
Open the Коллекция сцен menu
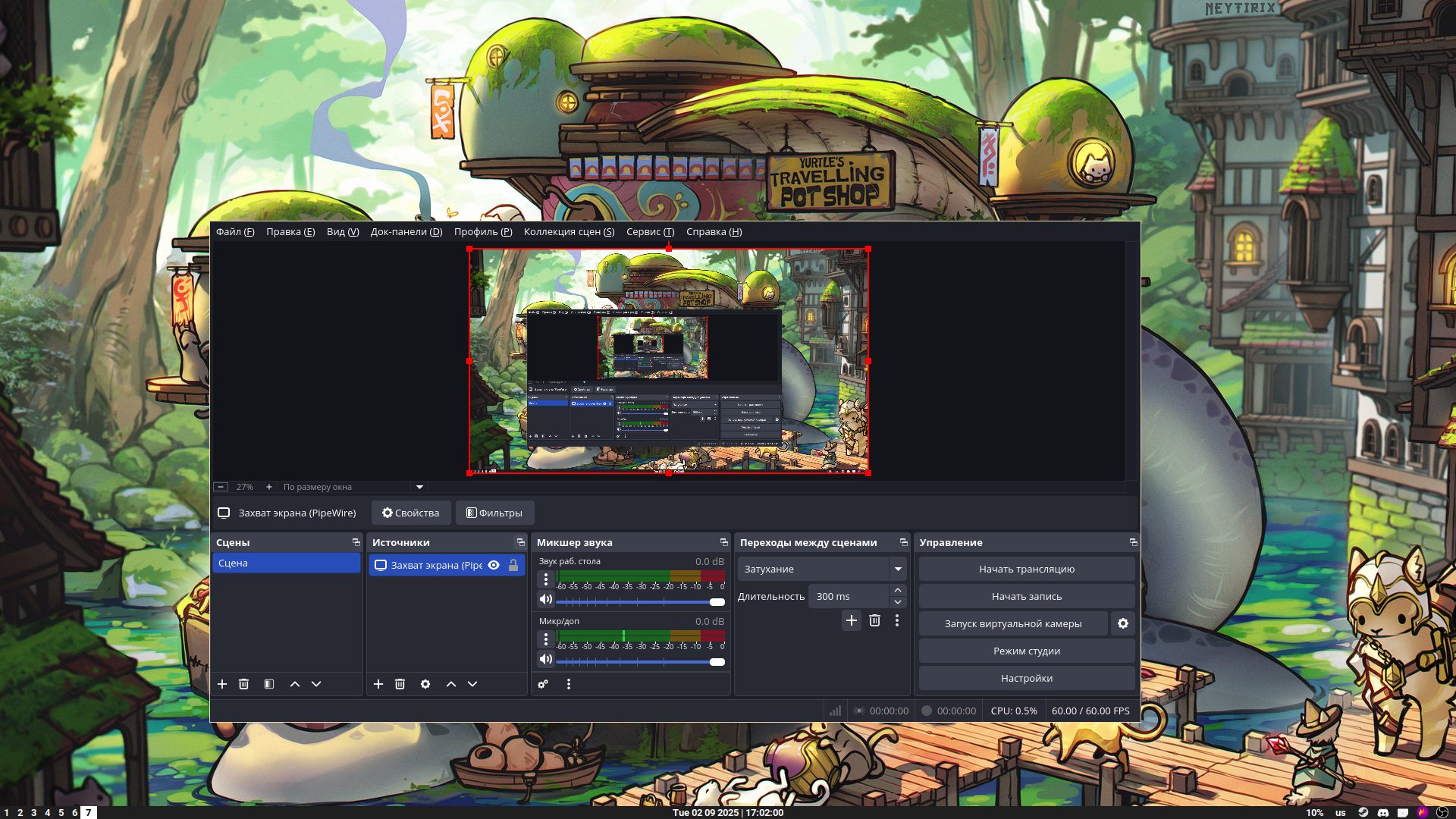point(569,232)
